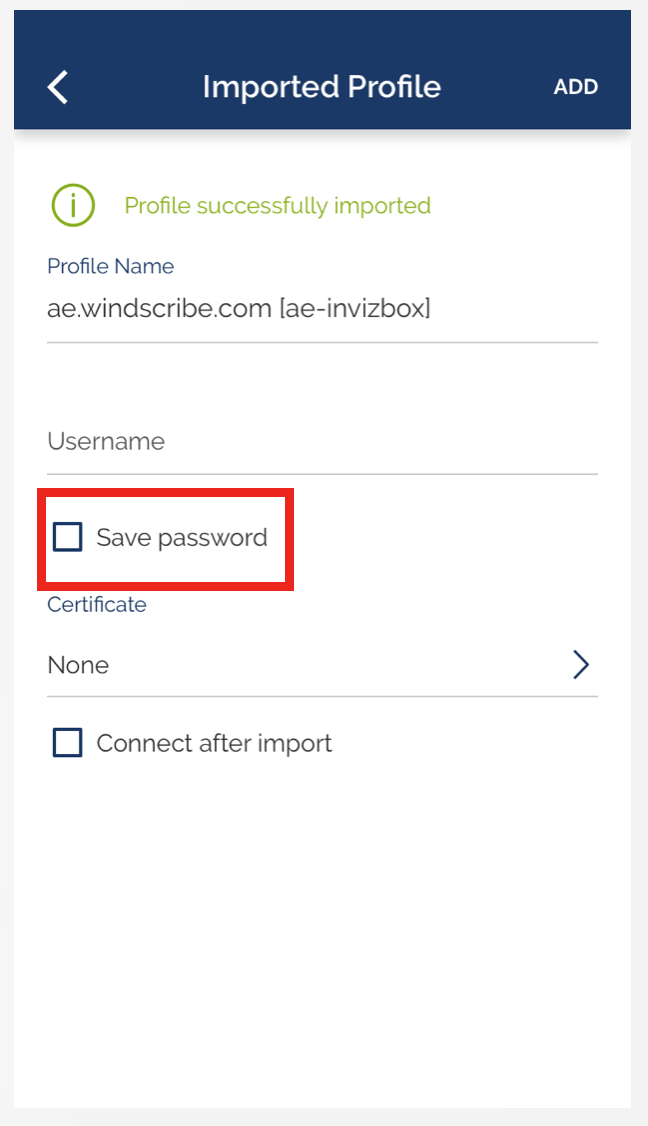648x1126 pixels.
Task: Expand Certificate options via right chevron
Action: click(x=581, y=665)
